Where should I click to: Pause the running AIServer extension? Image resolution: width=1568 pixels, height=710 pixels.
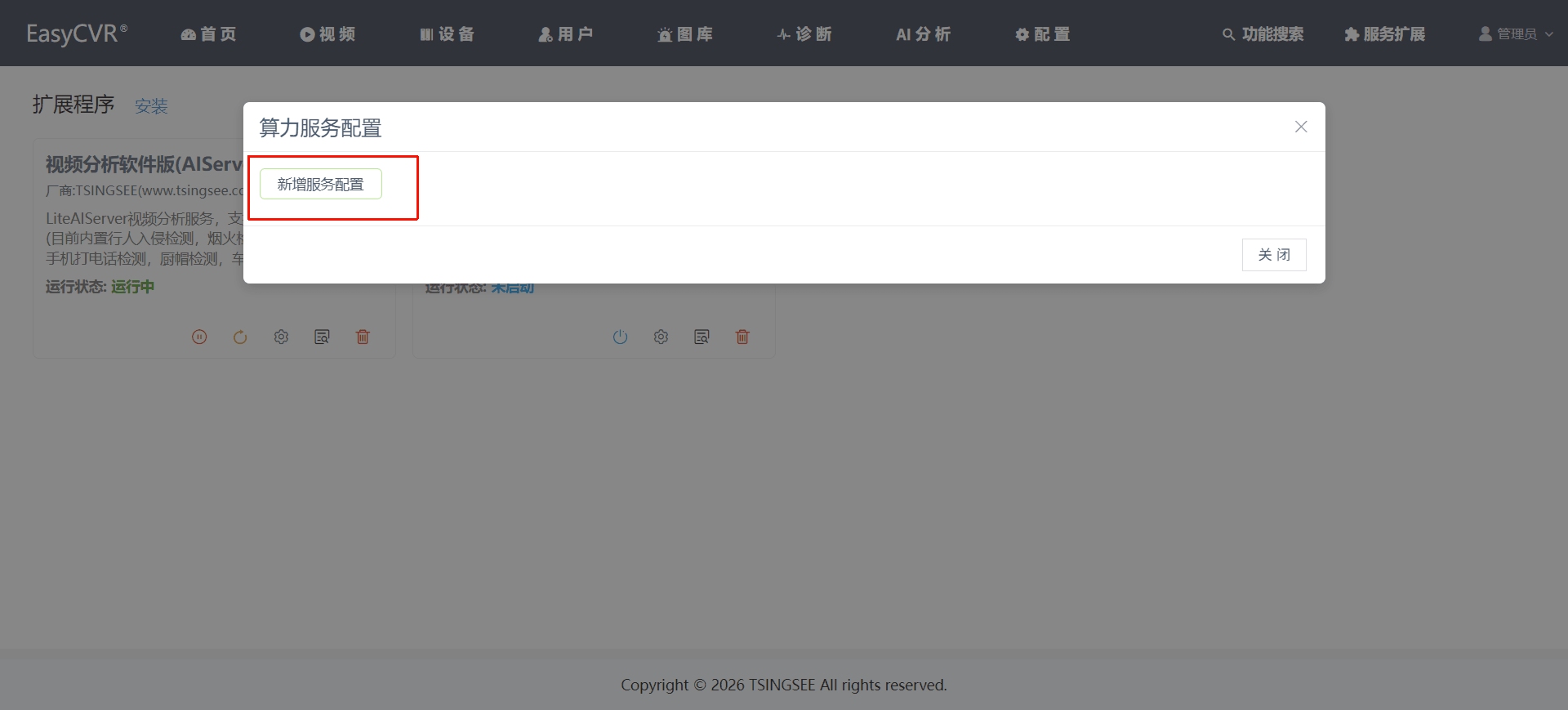click(x=199, y=337)
